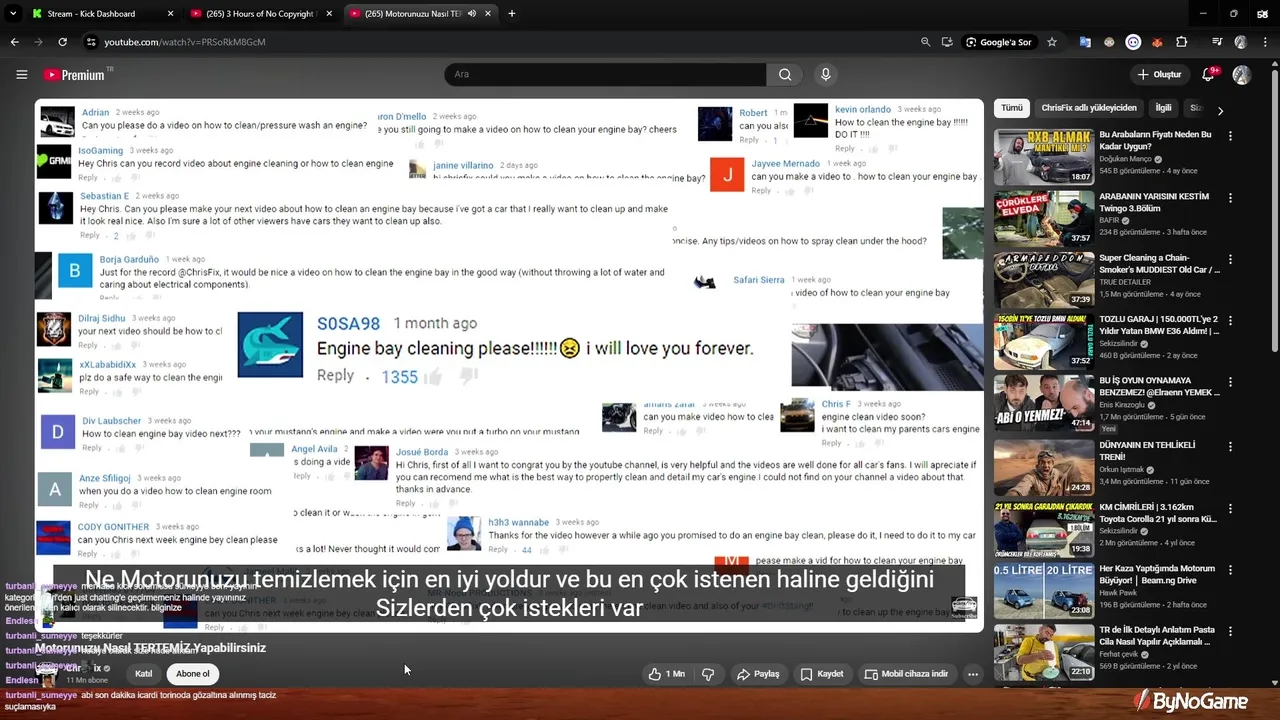The height and width of the screenshot is (720, 1280).
Task: Click the Google'a Sor button
Action: (x=998, y=42)
